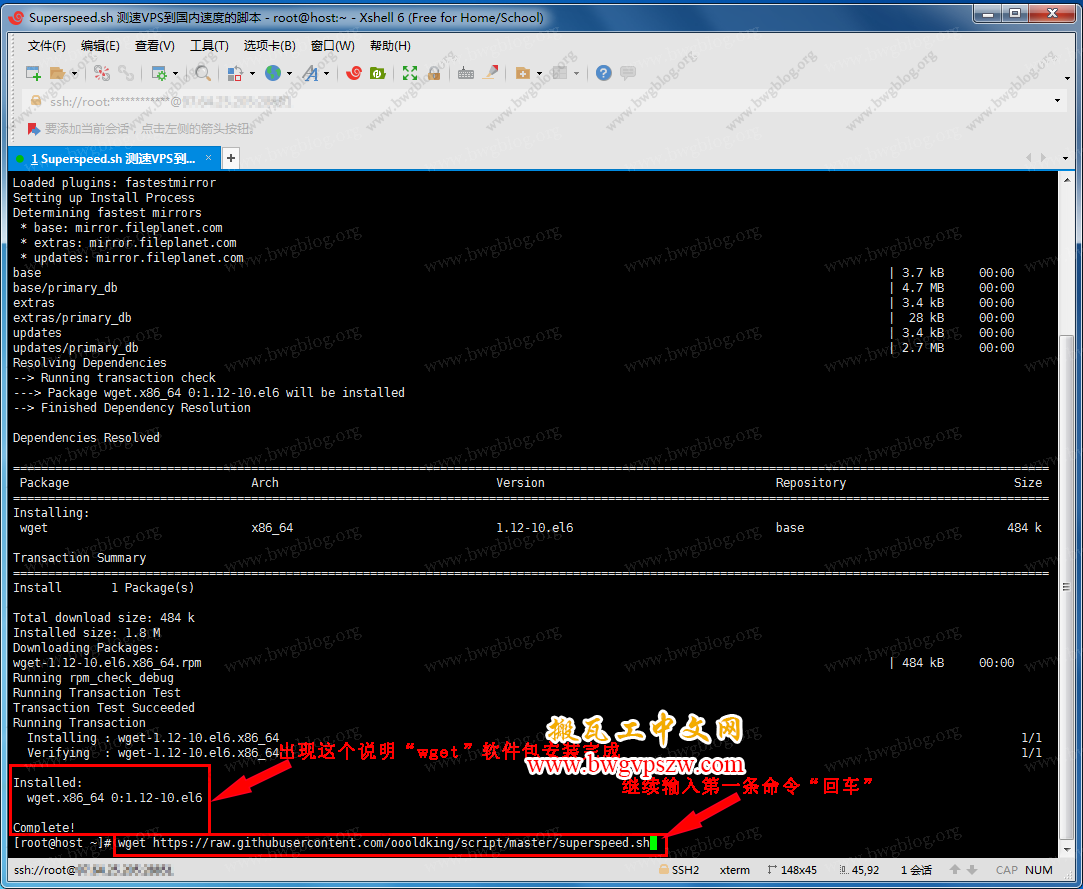Expand the new folder icon dropdown arrow
Image resolution: width=1083 pixels, height=889 pixels.
(x=539, y=73)
